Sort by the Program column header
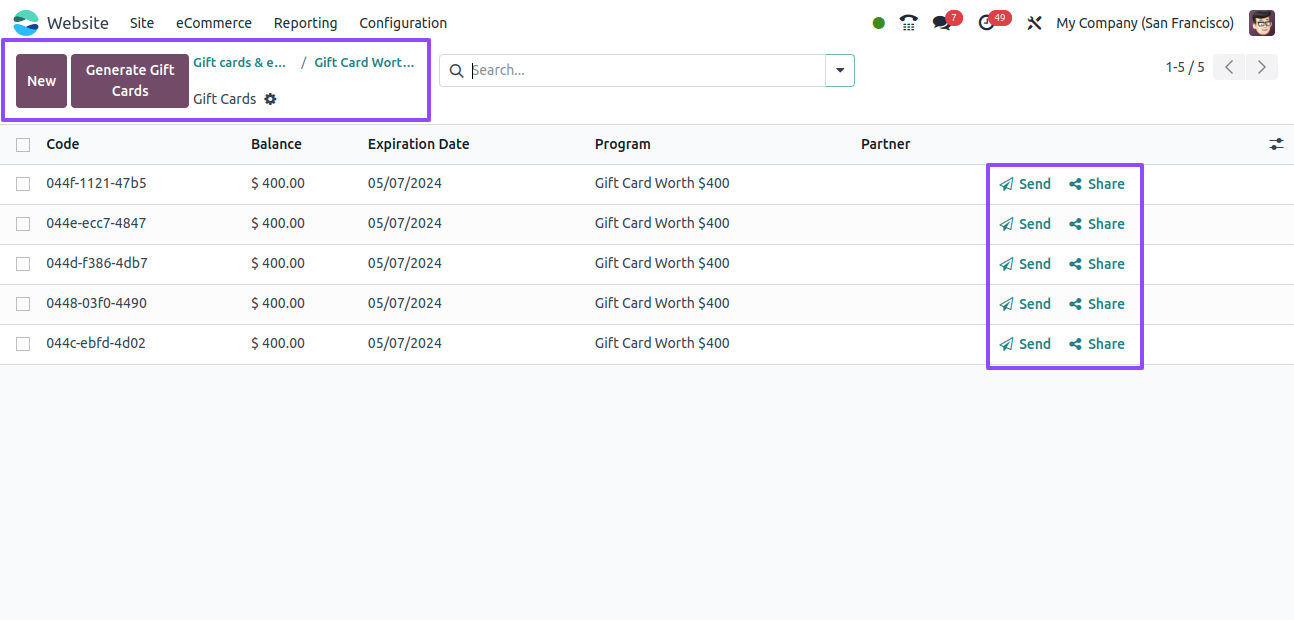This screenshot has width=1294, height=620. coord(622,144)
